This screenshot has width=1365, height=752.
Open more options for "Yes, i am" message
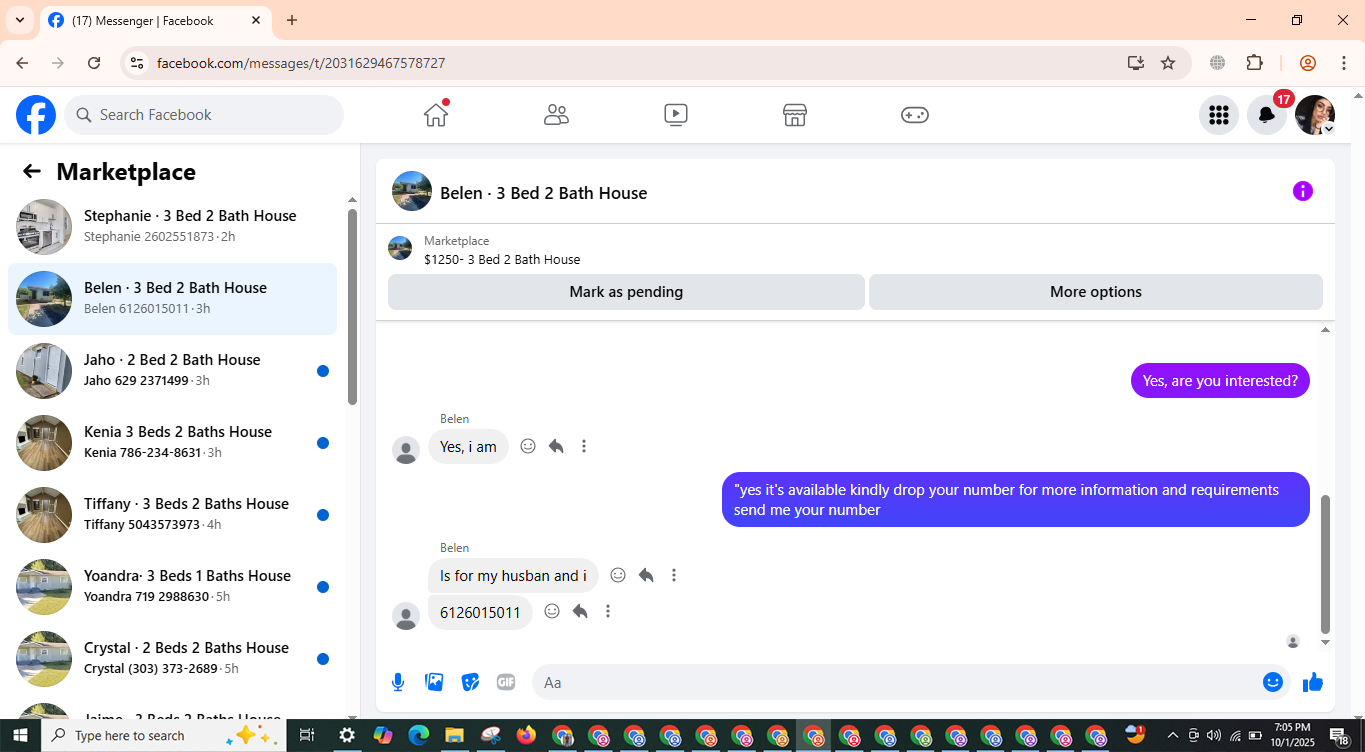(x=584, y=446)
